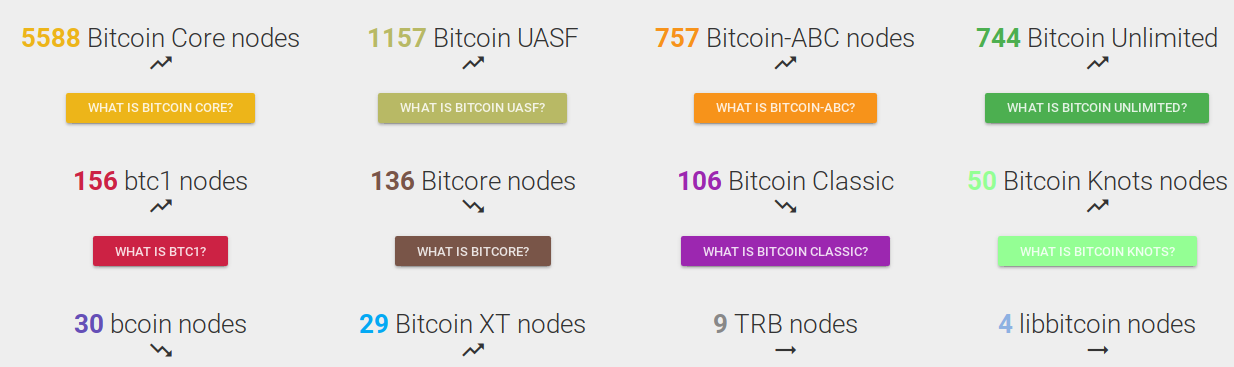Screen dimensions: 1234x367
Task: Click the trend-up icon under Bitcoin-ABC nodes
Action: click(x=785, y=63)
